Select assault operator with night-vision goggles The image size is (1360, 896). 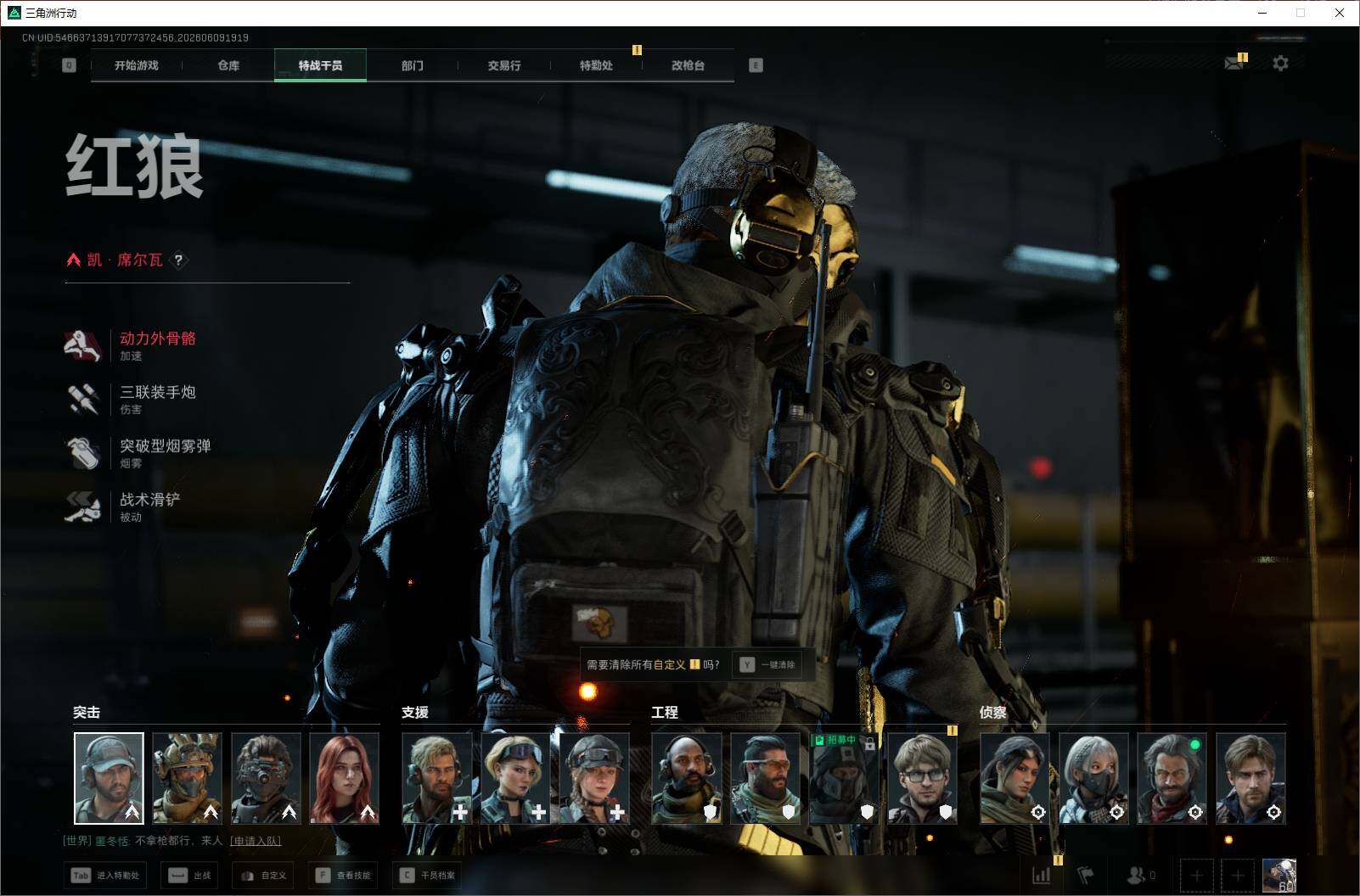click(266, 778)
